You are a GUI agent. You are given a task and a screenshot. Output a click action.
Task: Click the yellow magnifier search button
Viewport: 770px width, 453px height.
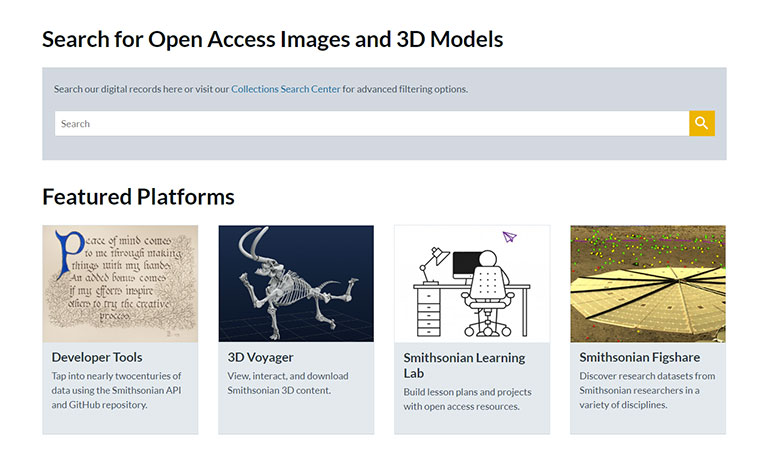click(x=702, y=123)
